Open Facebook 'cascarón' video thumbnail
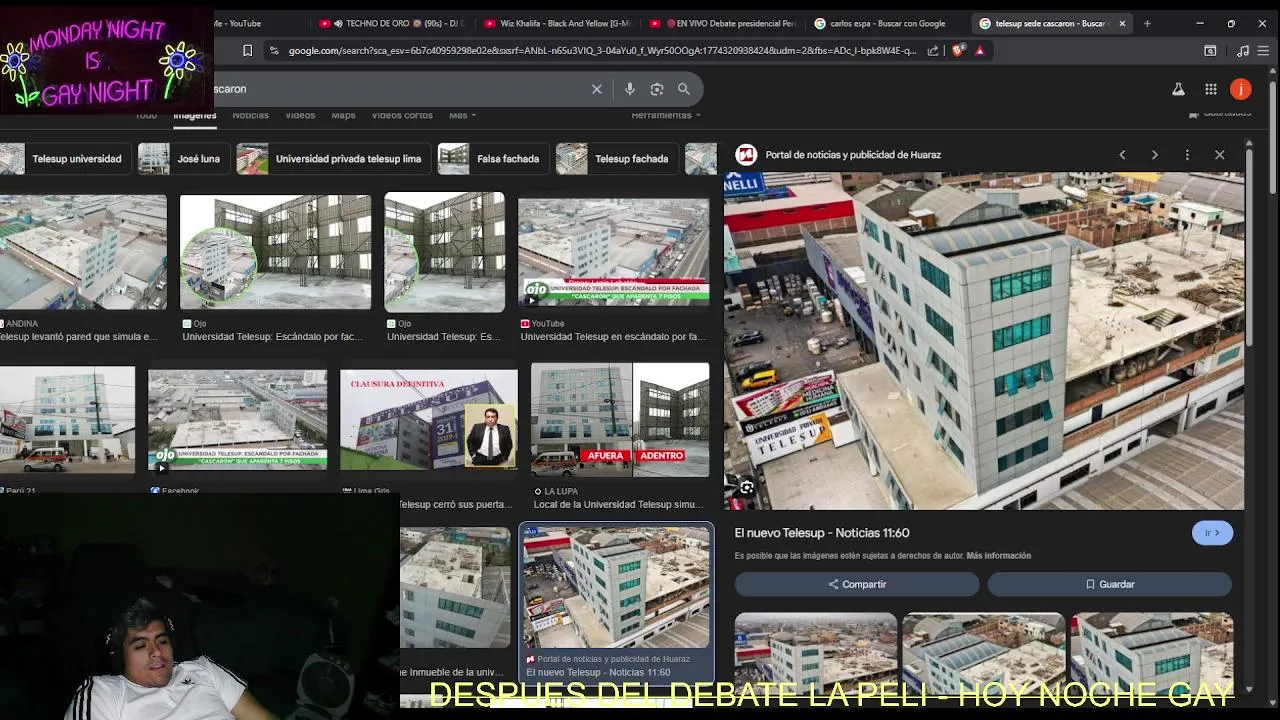 pos(237,419)
